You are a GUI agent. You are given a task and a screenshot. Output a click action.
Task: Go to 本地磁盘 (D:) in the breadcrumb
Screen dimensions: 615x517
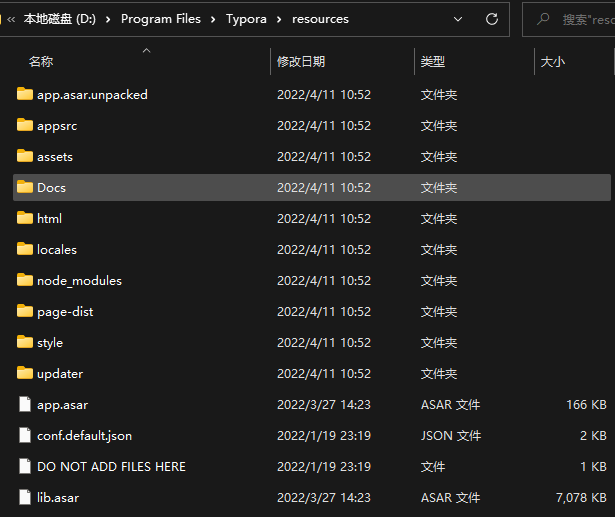[60, 19]
